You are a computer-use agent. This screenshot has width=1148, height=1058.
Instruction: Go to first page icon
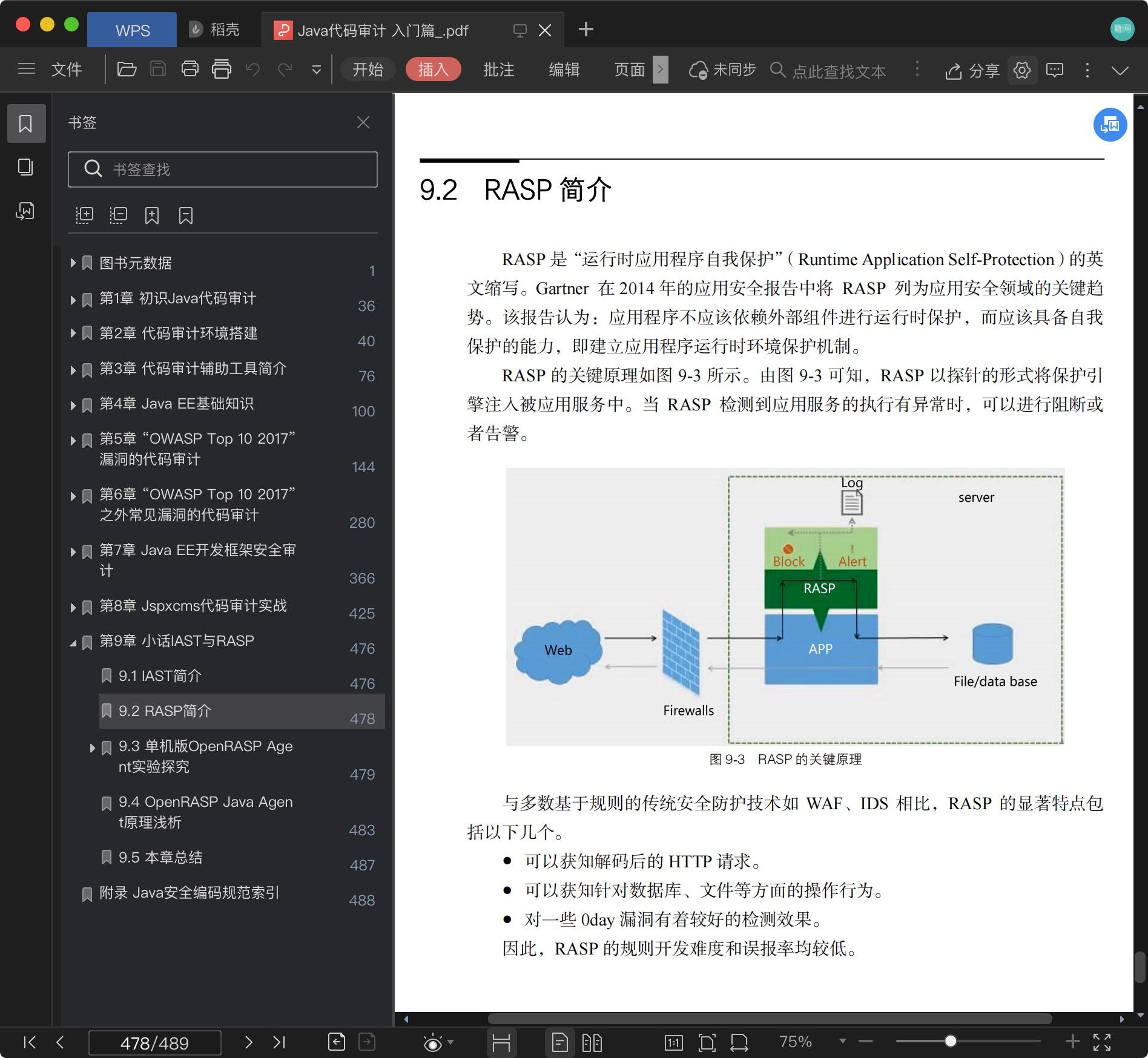[x=28, y=1042]
